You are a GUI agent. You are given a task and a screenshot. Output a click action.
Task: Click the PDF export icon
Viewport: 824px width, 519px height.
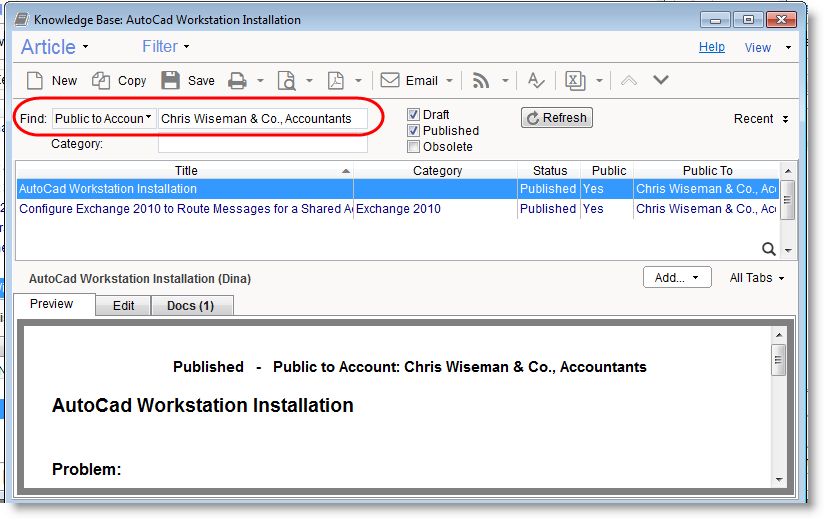point(337,81)
